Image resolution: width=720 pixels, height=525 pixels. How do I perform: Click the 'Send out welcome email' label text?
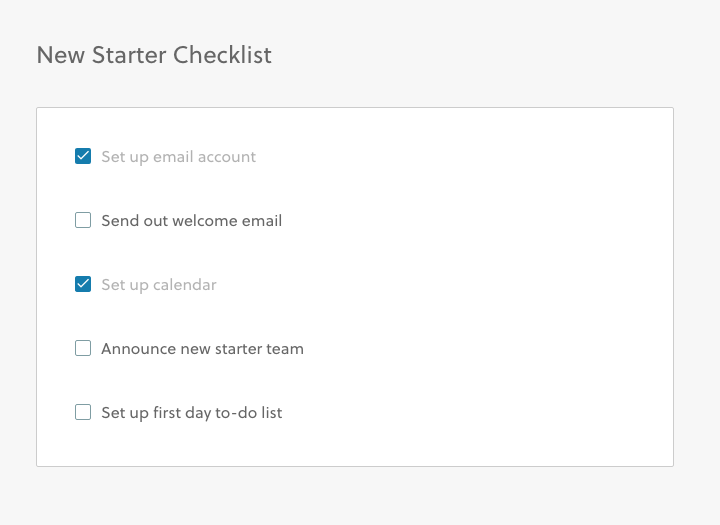tap(191, 221)
